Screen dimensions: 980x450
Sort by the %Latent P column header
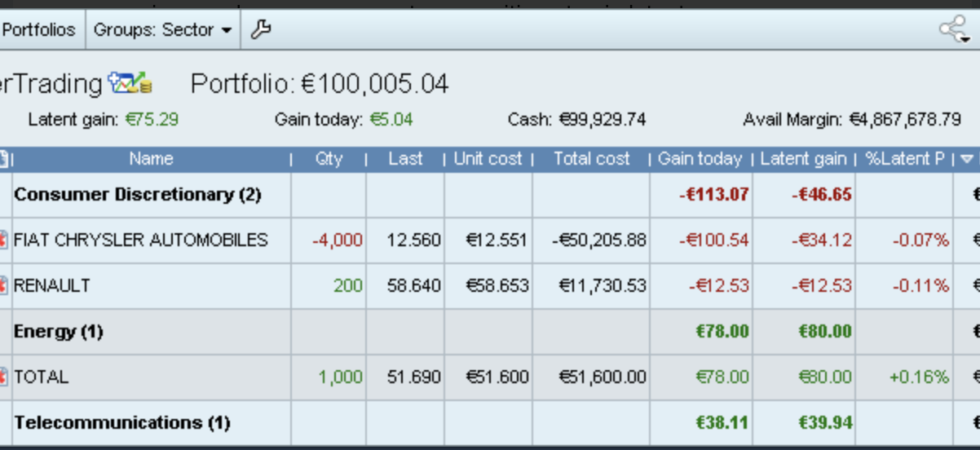point(904,159)
